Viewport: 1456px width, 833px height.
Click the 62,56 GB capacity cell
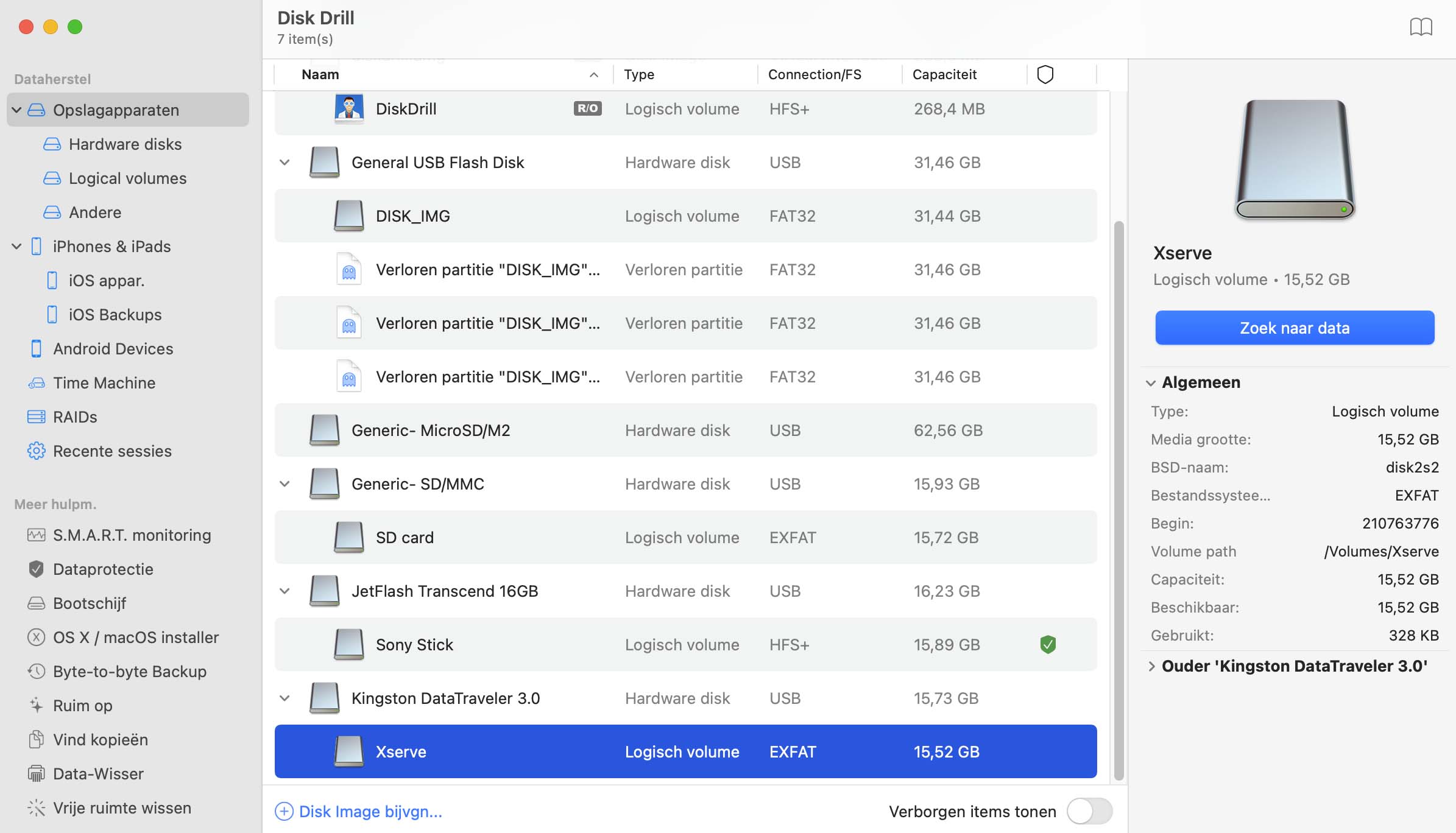pyautogui.click(x=948, y=431)
